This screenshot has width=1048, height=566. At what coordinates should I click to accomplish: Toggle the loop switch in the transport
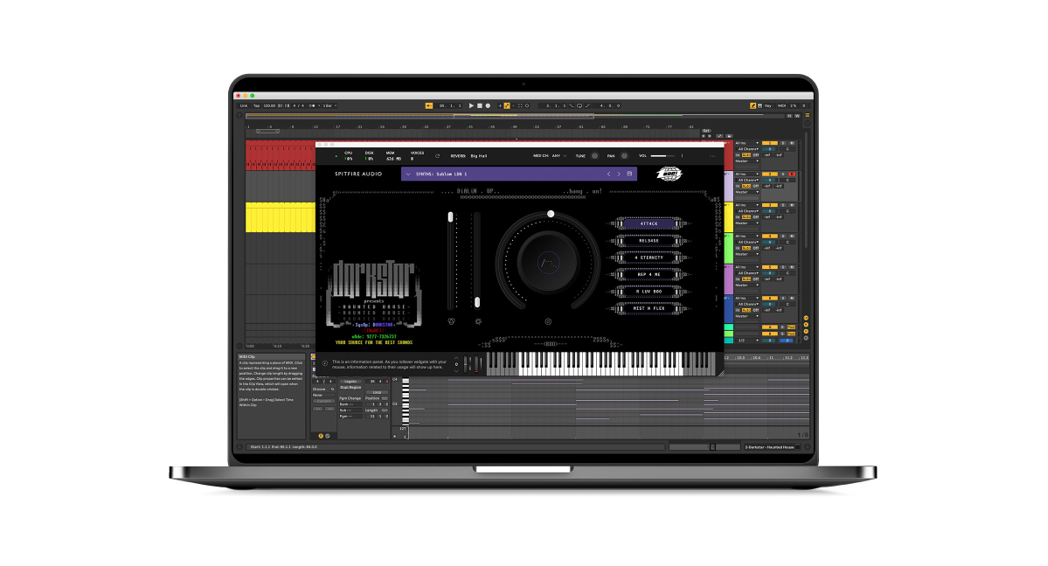pyautogui.click(x=579, y=106)
